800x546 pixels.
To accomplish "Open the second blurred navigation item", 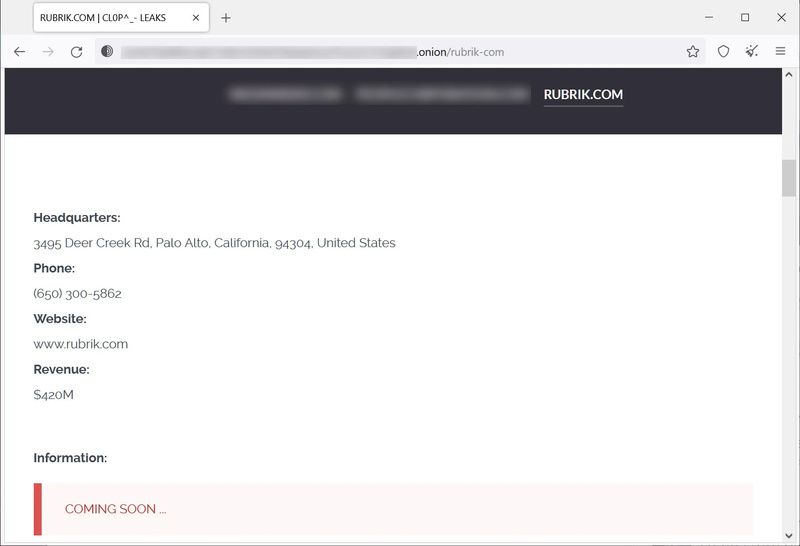I will [x=442, y=94].
